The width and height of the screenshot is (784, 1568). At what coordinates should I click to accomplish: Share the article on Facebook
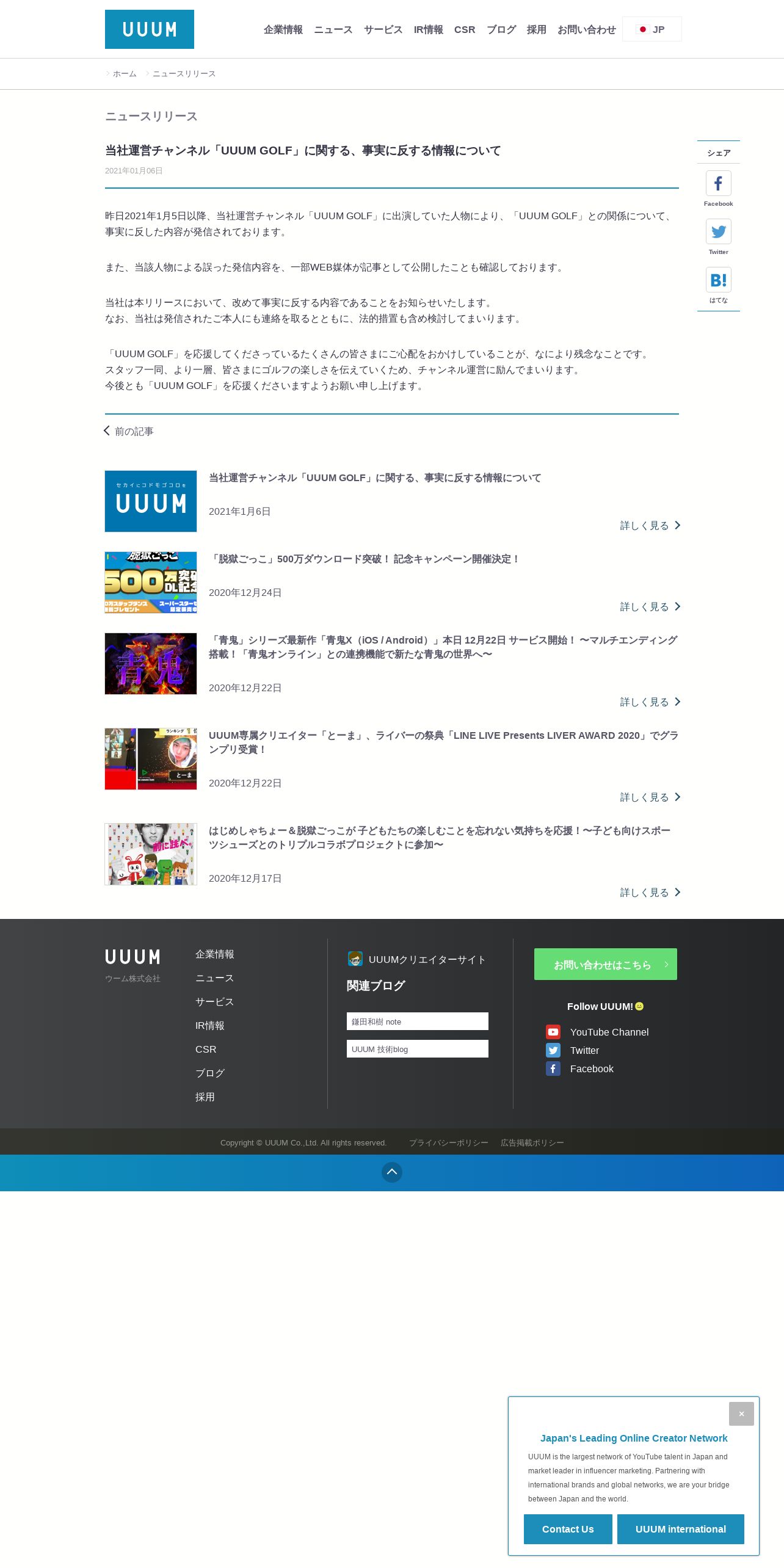click(719, 183)
